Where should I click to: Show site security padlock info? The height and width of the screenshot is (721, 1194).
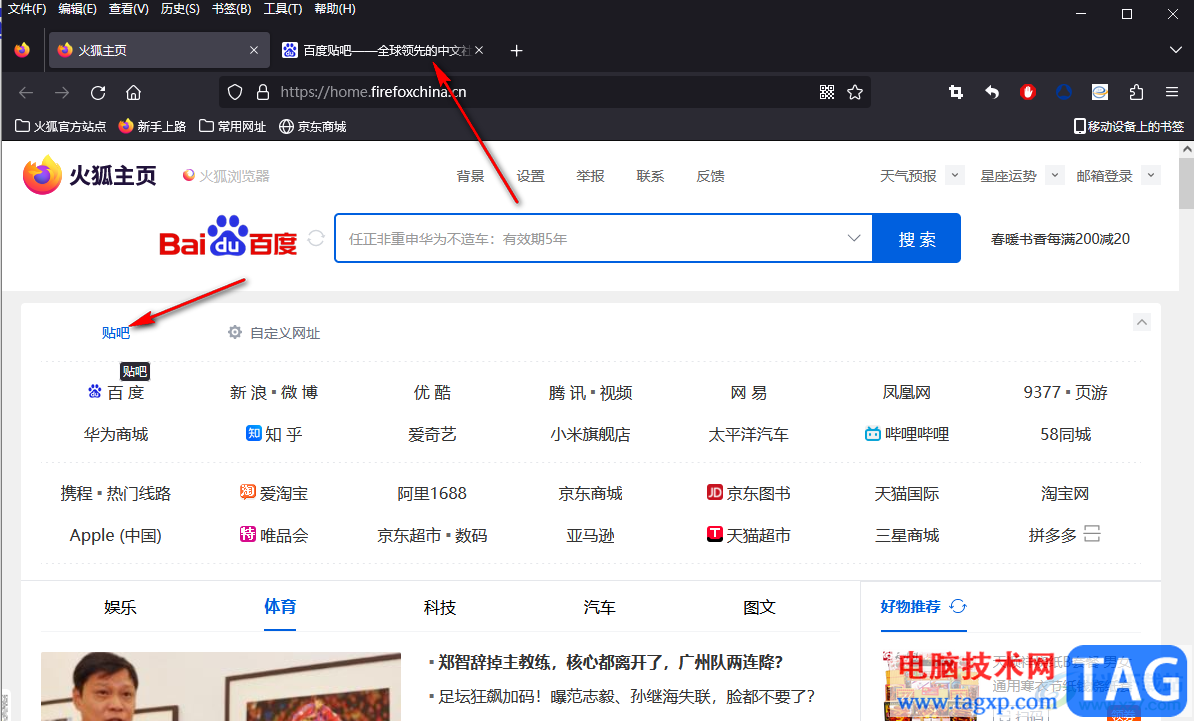(x=263, y=92)
